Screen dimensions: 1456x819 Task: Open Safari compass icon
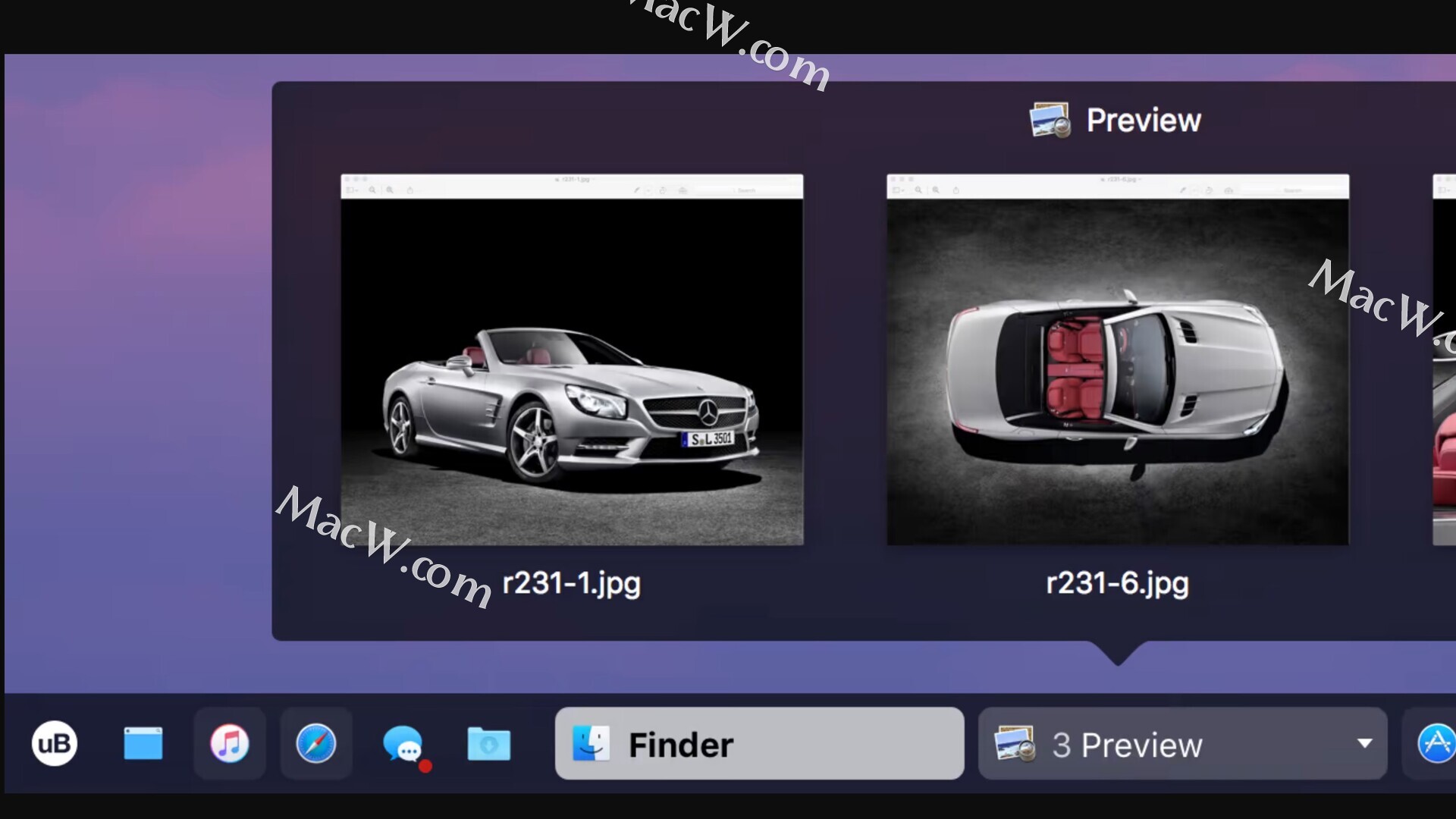316,743
